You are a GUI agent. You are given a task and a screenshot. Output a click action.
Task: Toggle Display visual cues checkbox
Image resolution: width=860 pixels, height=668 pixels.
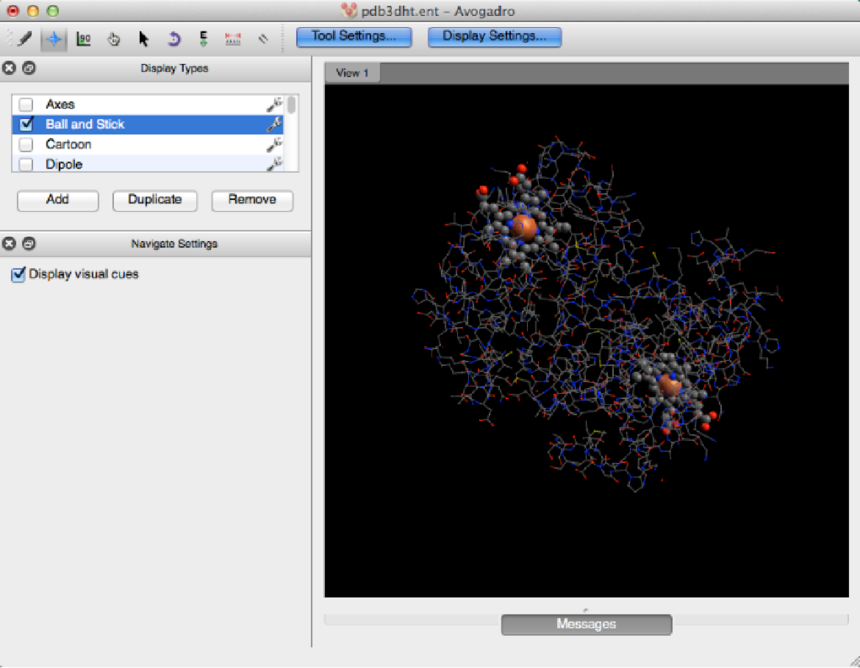click(x=18, y=274)
